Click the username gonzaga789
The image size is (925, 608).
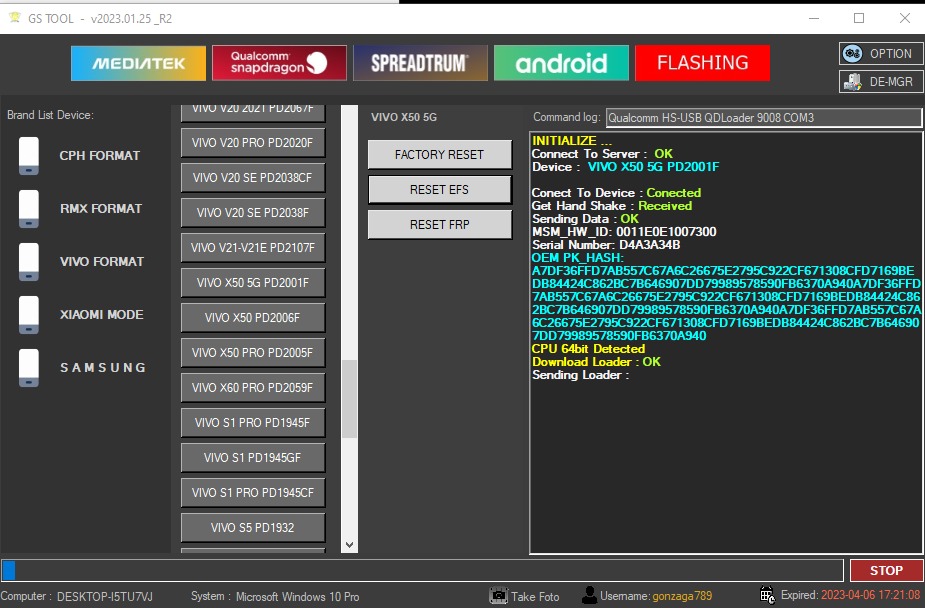tap(682, 596)
